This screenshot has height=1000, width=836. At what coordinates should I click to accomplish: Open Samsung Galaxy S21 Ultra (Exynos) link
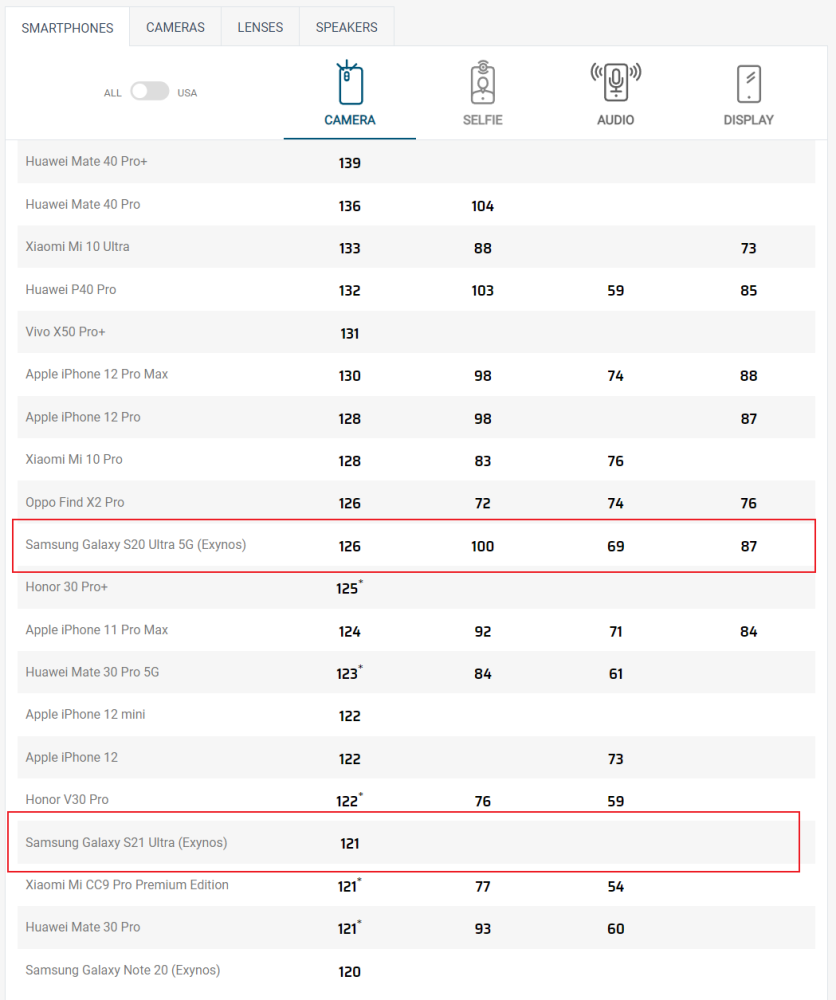click(x=126, y=842)
